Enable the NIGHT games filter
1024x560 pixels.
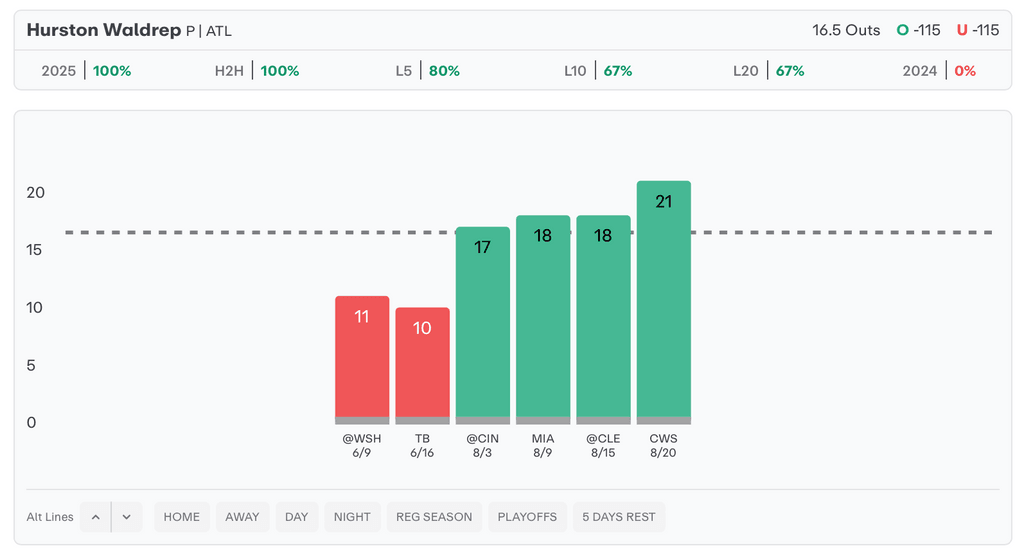[x=352, y=517]
